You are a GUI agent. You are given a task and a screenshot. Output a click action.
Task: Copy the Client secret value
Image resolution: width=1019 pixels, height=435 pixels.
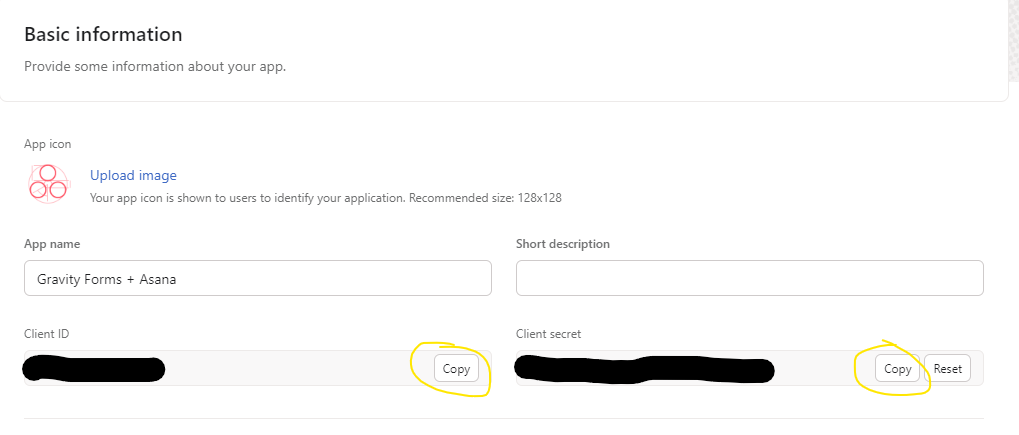pyautogui.click(x=897, y=369)
